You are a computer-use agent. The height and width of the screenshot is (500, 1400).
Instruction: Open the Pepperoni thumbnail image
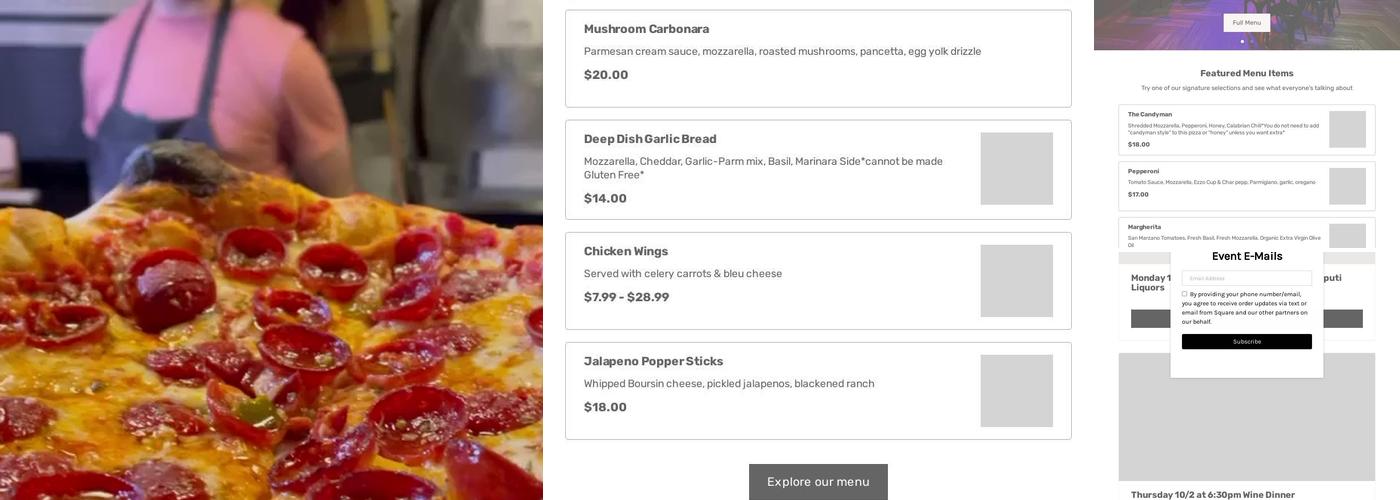pyautogui.click(x=1347, y=186)
